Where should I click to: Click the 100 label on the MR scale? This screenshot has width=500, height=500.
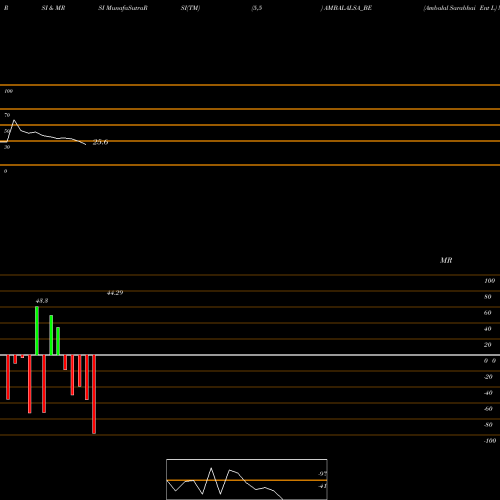pos(489,281)
